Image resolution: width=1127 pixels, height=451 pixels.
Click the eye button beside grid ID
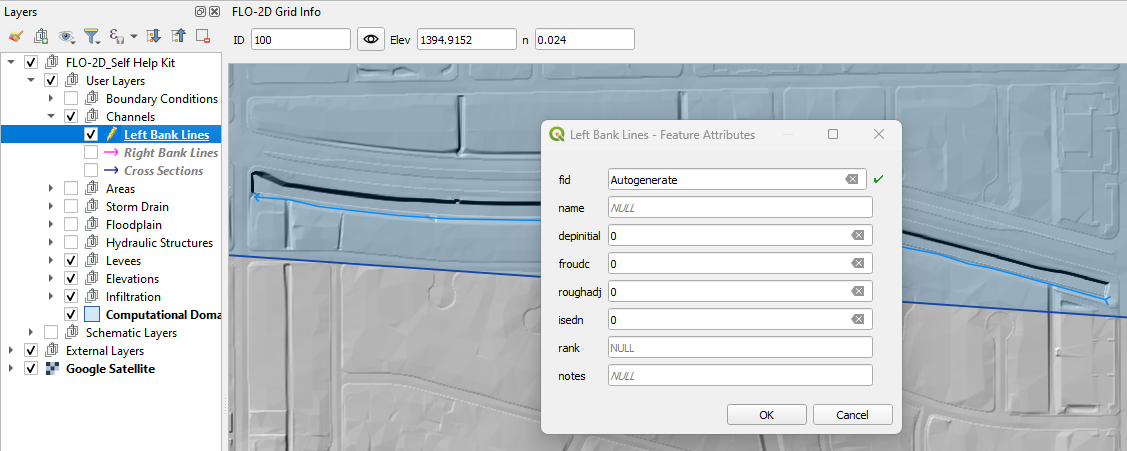click(371, 39)
